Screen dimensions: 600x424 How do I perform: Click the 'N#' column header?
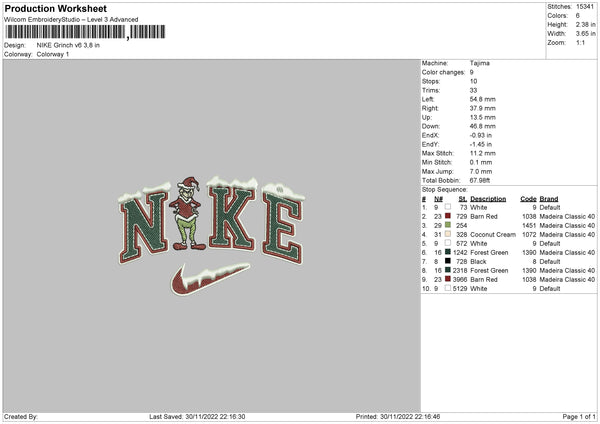(438, 199)
